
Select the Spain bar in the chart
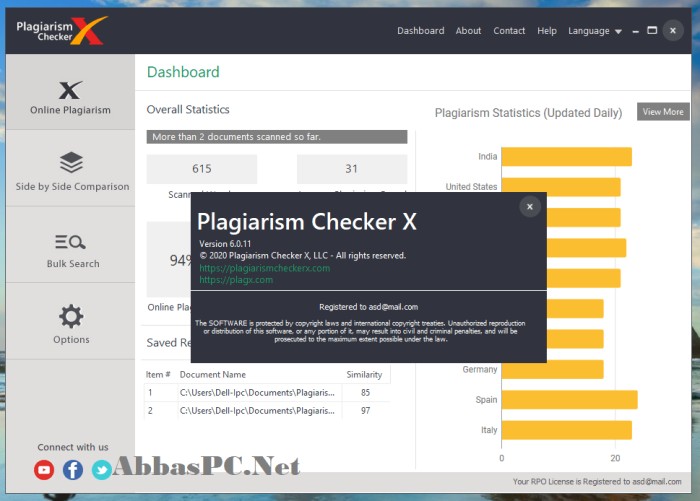(570, 400)
